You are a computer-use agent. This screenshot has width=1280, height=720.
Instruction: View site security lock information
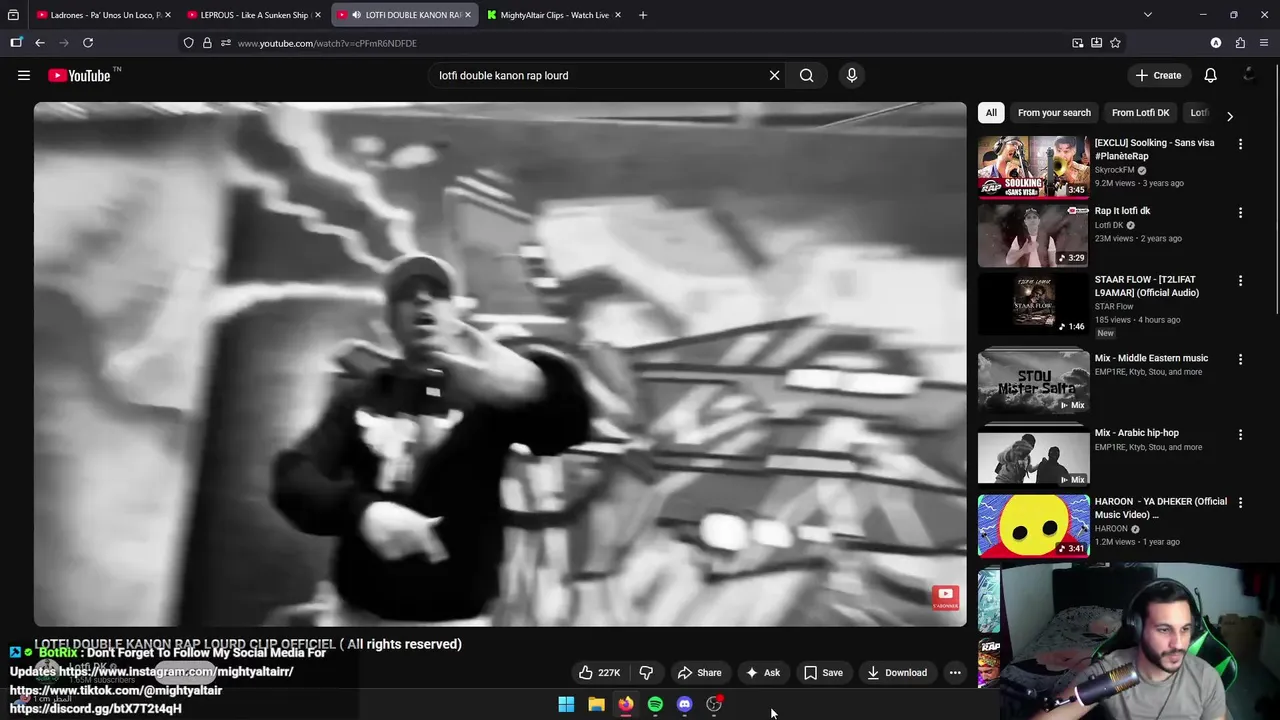[207, 43]
